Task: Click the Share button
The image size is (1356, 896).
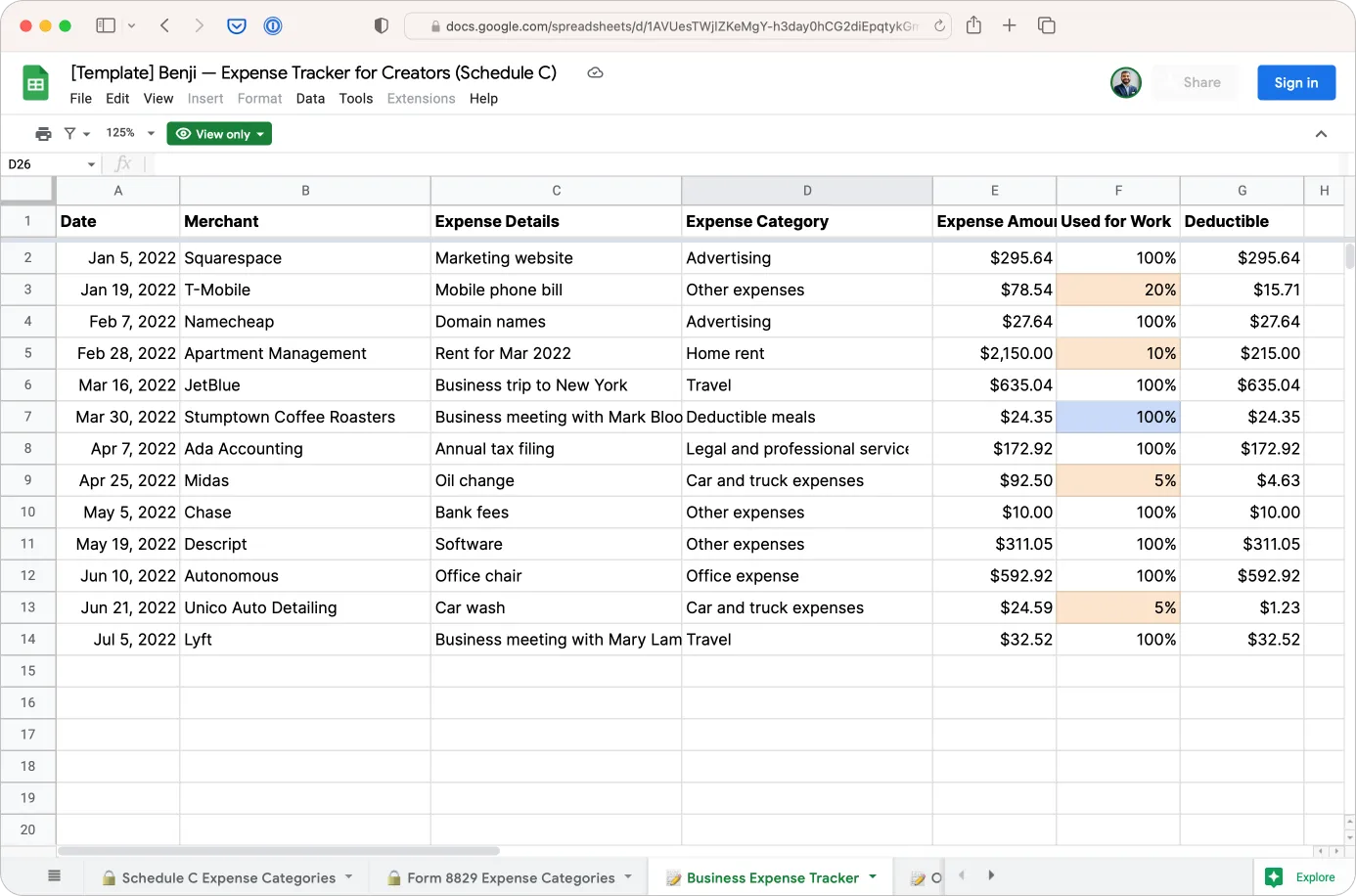Action: pos(1195,82)
